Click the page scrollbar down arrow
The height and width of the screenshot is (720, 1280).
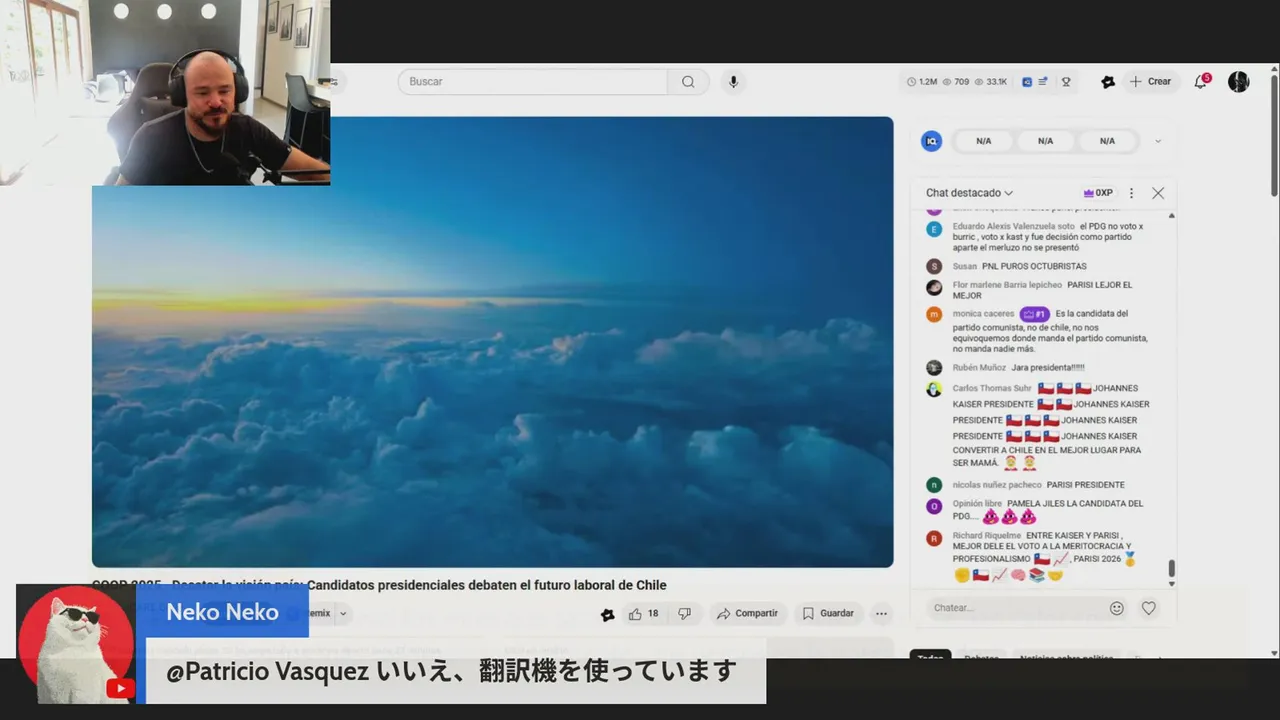pyautogui.click(x=1274, y=654)
